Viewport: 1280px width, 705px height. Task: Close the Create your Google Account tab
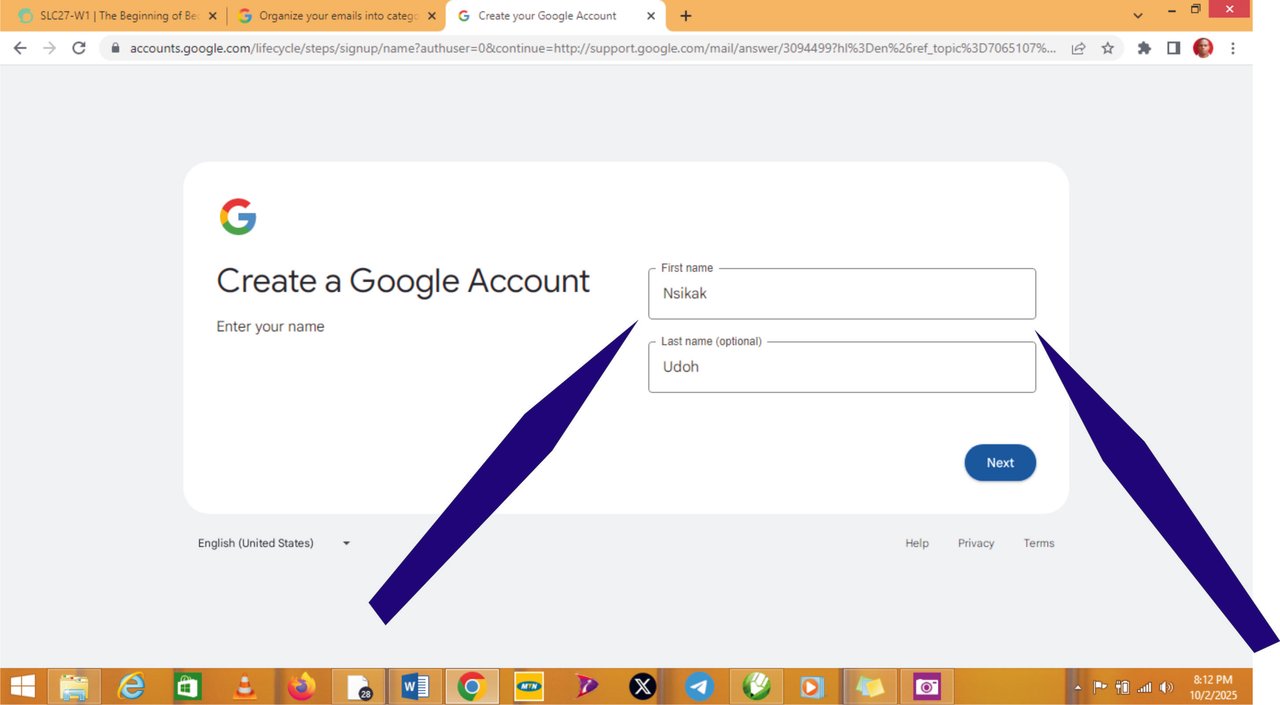(x=651, y=16)
